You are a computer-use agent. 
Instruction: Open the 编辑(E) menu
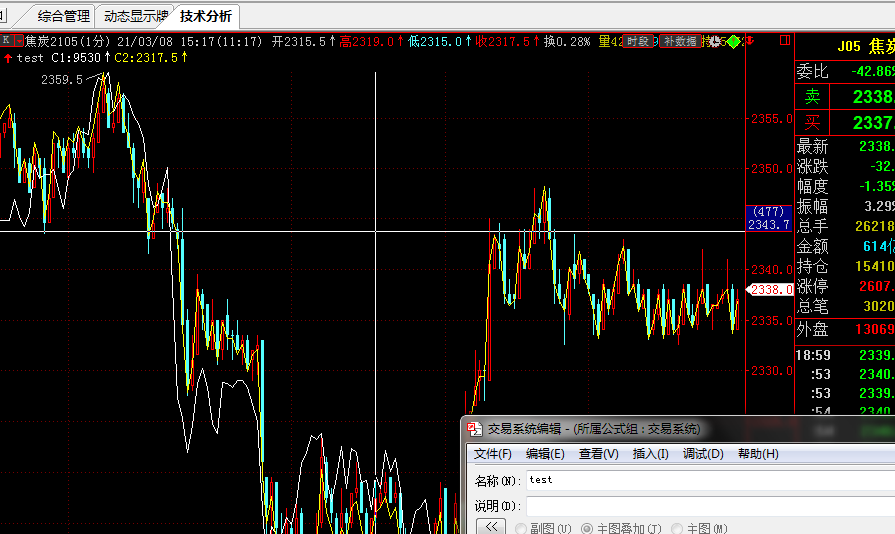[545, 454]
